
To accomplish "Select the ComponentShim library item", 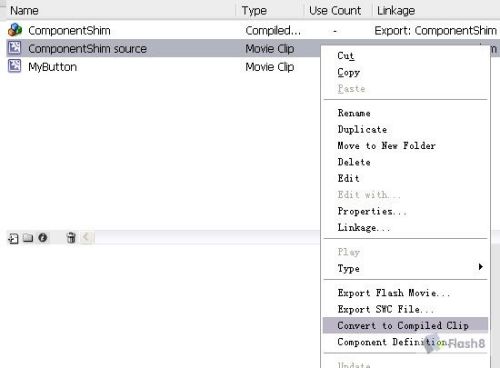I will pyautogui.click(x=69, y=31).
